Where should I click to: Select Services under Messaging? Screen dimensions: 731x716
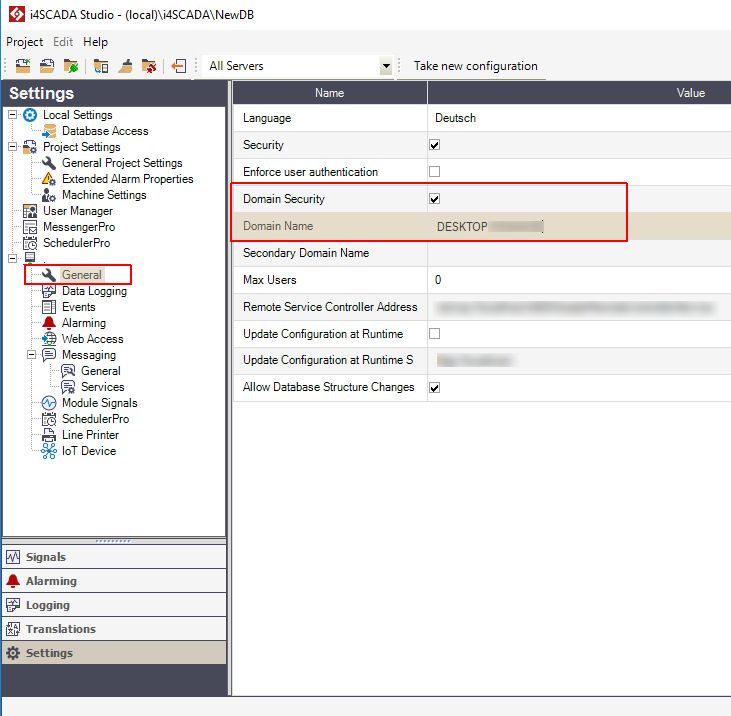[x=103, y=387]
